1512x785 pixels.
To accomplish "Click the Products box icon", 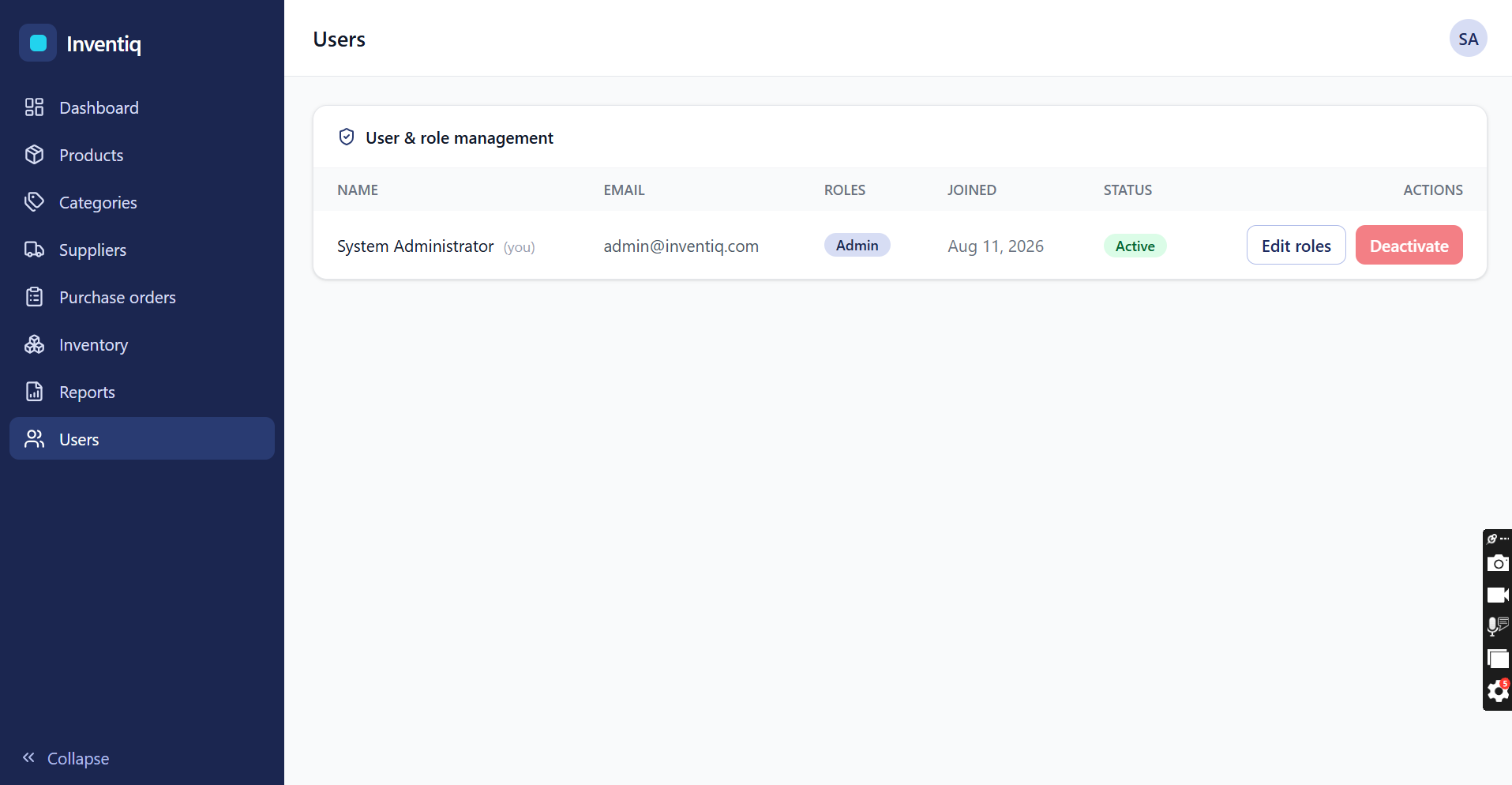I will point(34,155).
